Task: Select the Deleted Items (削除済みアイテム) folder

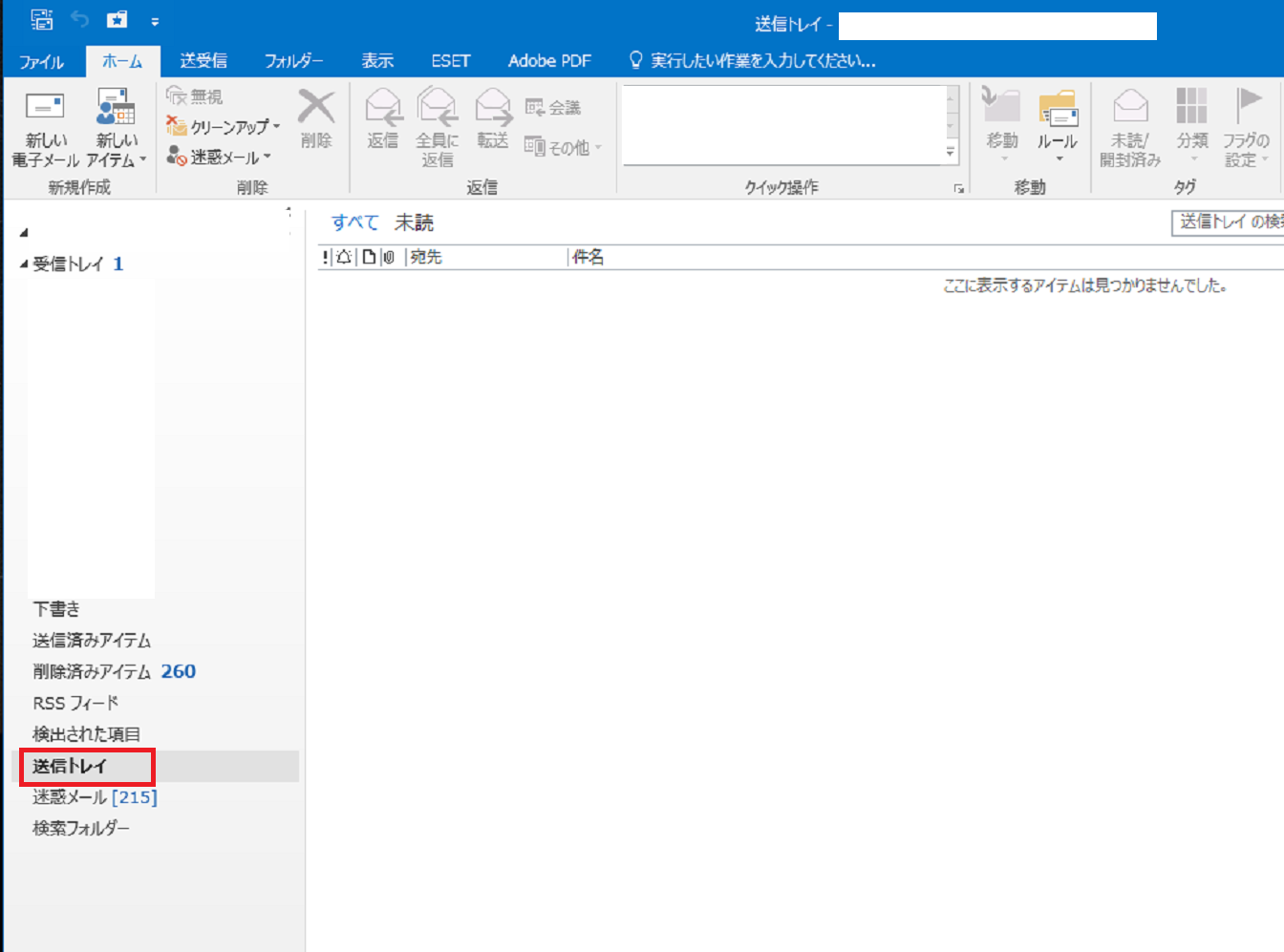Action: [x=92, y=672]
